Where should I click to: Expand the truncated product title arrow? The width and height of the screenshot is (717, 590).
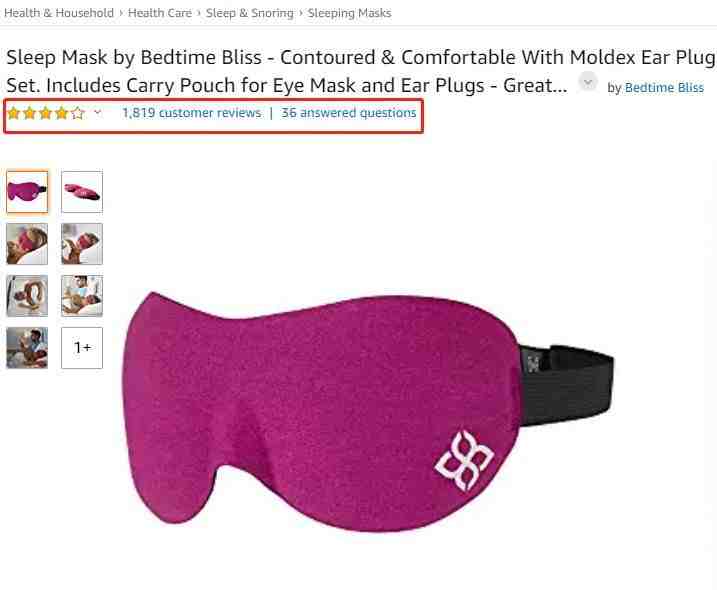click(588, 83)
